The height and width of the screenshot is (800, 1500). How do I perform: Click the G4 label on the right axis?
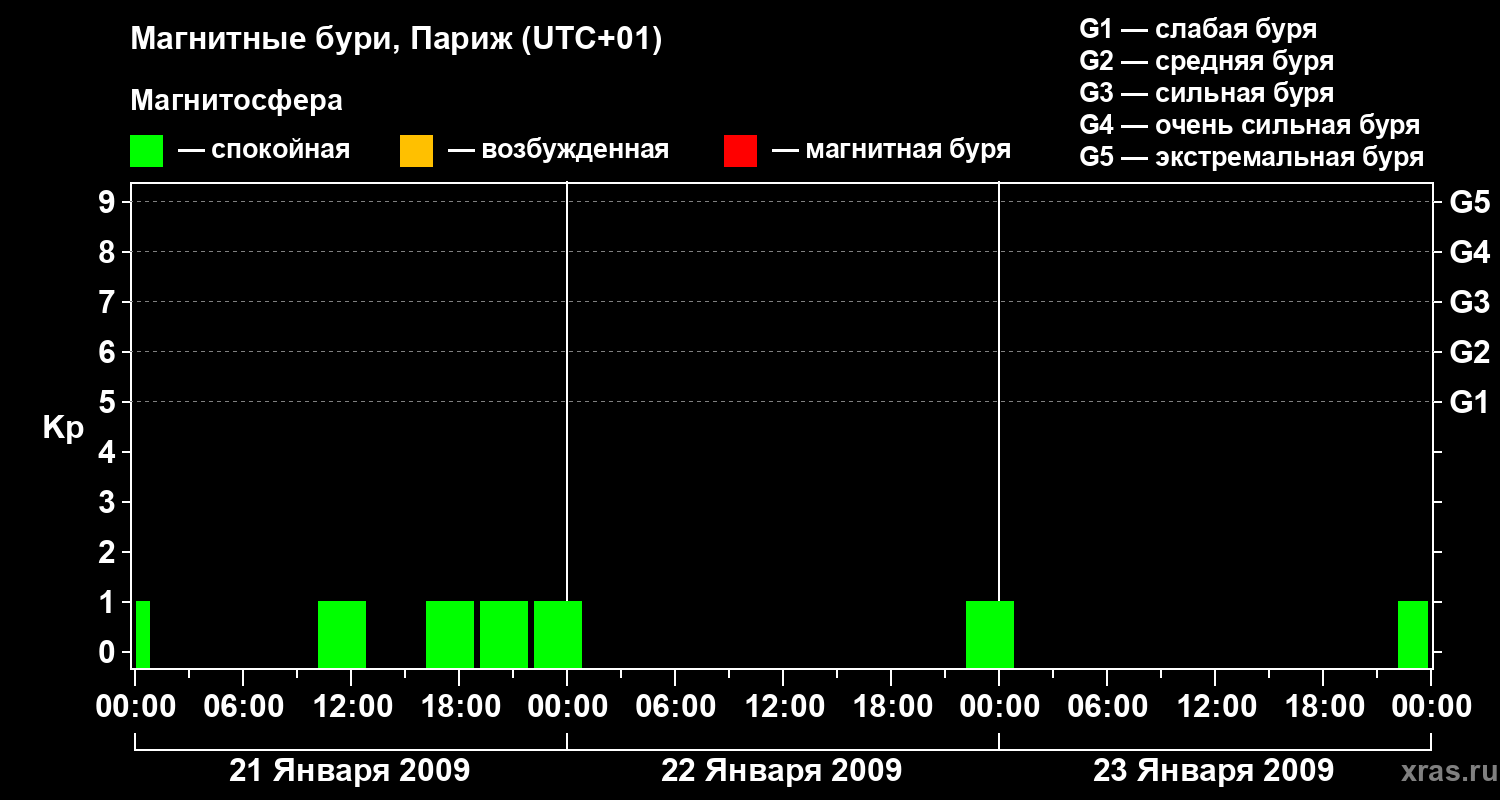point(1469,252)
